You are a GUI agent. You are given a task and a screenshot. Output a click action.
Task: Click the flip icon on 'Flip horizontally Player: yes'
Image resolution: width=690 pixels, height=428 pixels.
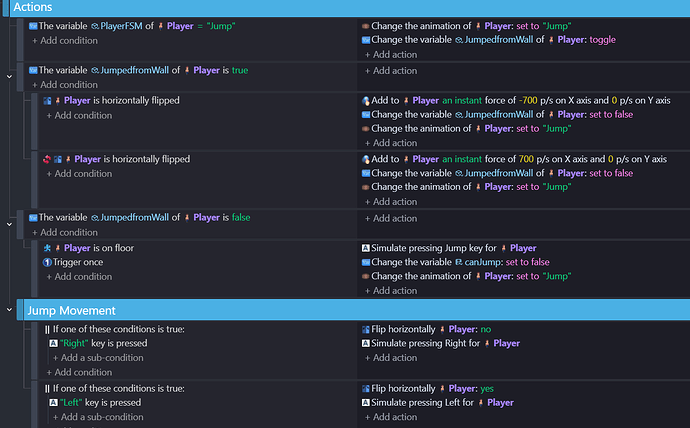366,389
